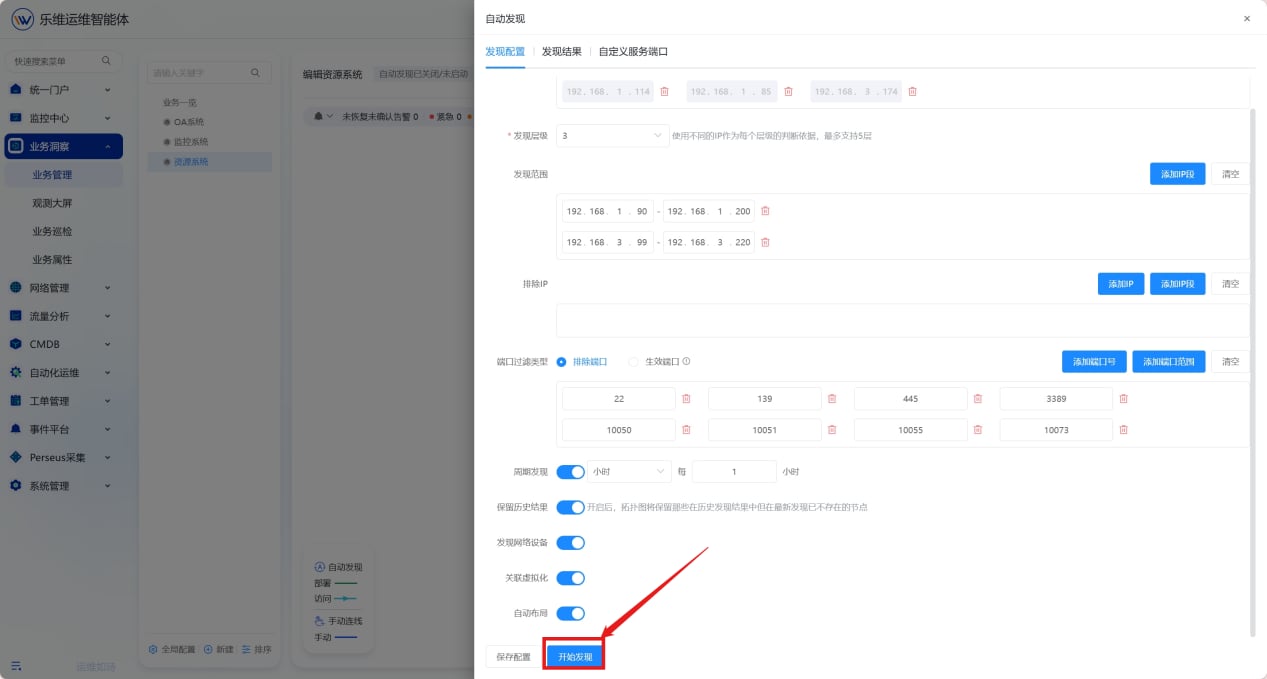Open the 发现层级 dropdown showing 3
This screenshot has width=1267, height=679.
(x=612, y=135)
